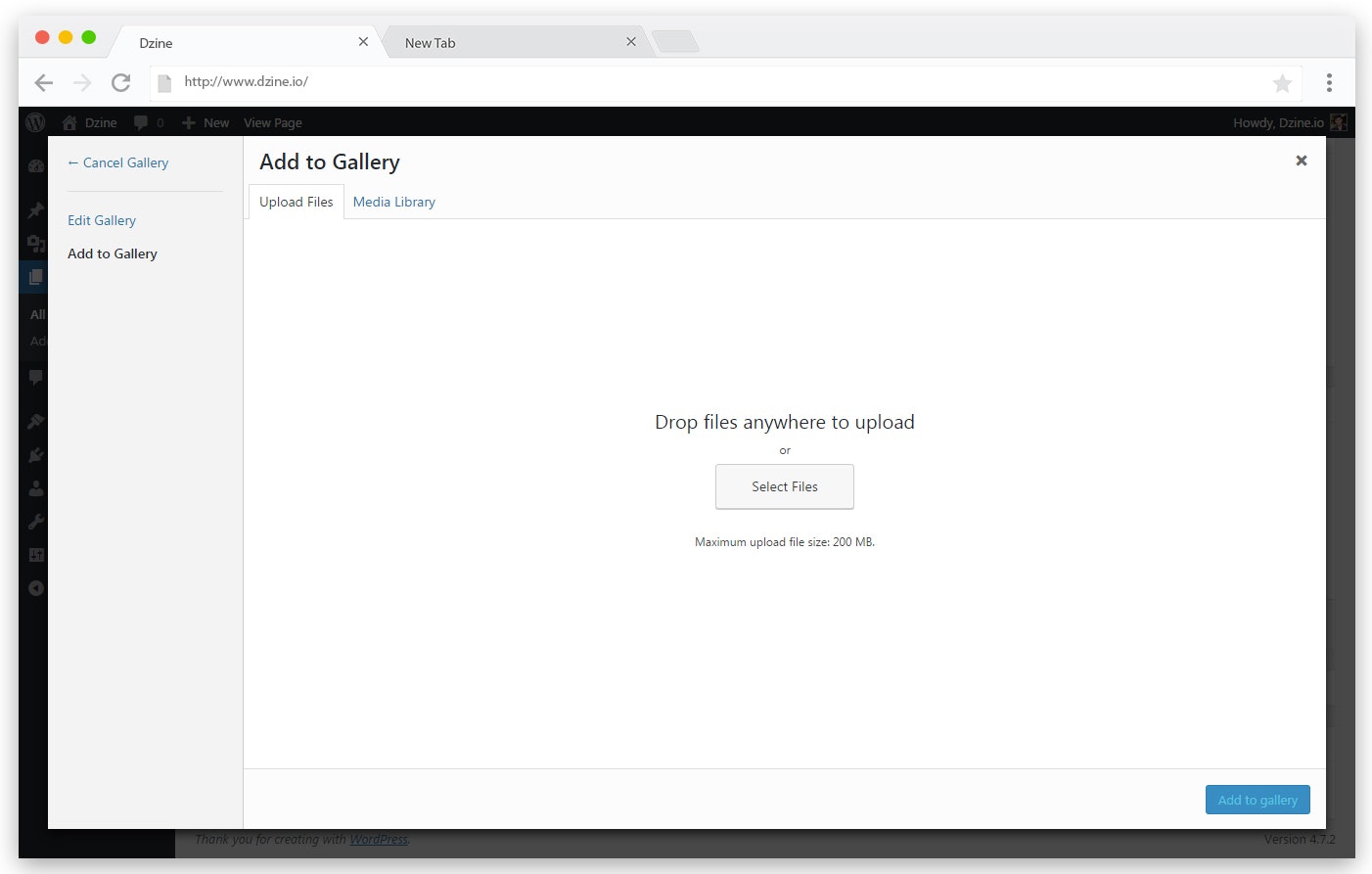Open the Media library icon
1372x874 pixels.
(x=35, y=245)
